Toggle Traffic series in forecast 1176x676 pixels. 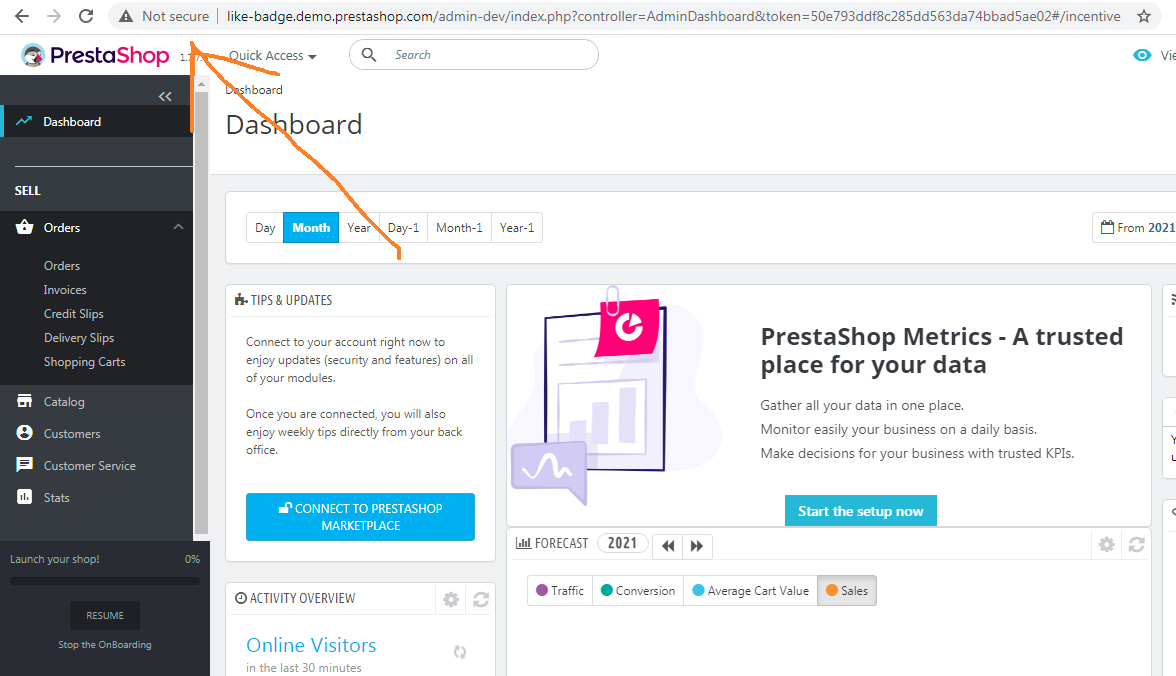(x=560, y=590)
